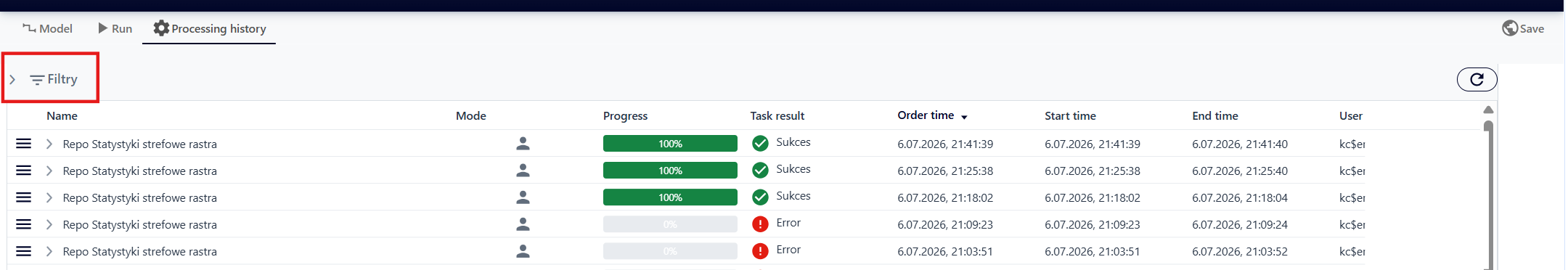Click the Save globe icon
Image resolution: width=1568 pixels, height=270 pixels.
point(1510,28)
